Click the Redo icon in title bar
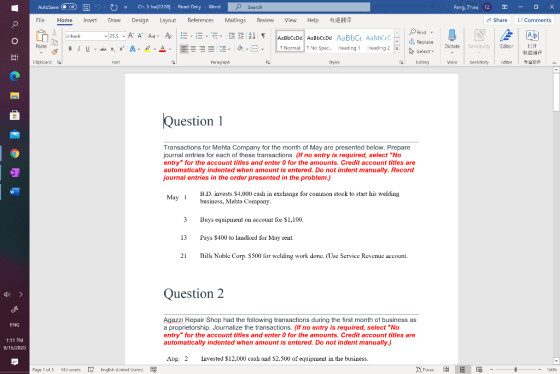This screenshot has height=374, width=560. click(x=114, y=7)
